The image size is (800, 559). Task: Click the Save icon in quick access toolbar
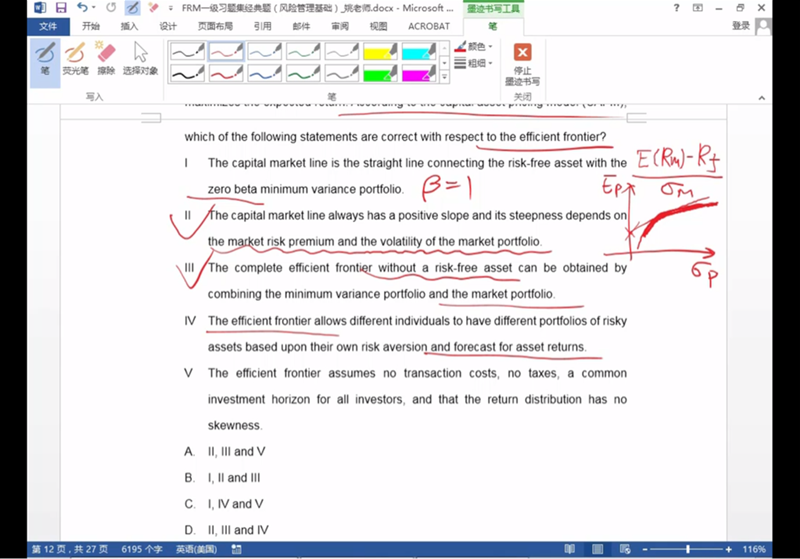(x=61, y=8)
